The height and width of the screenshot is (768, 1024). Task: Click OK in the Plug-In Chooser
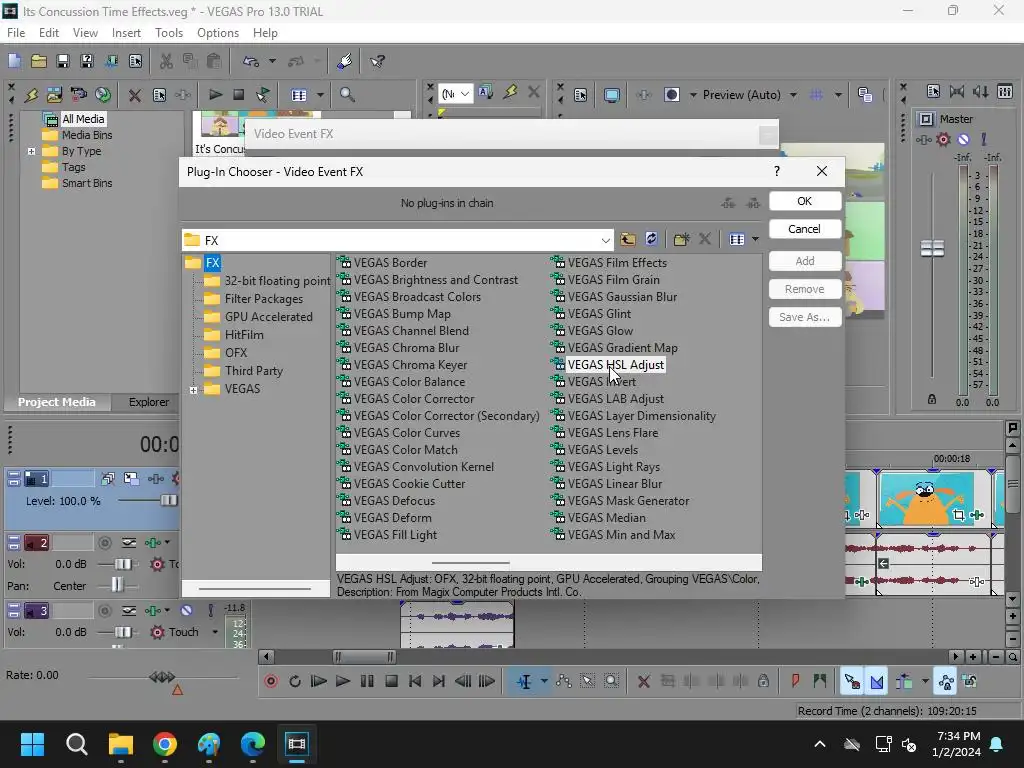coord(805,201)
